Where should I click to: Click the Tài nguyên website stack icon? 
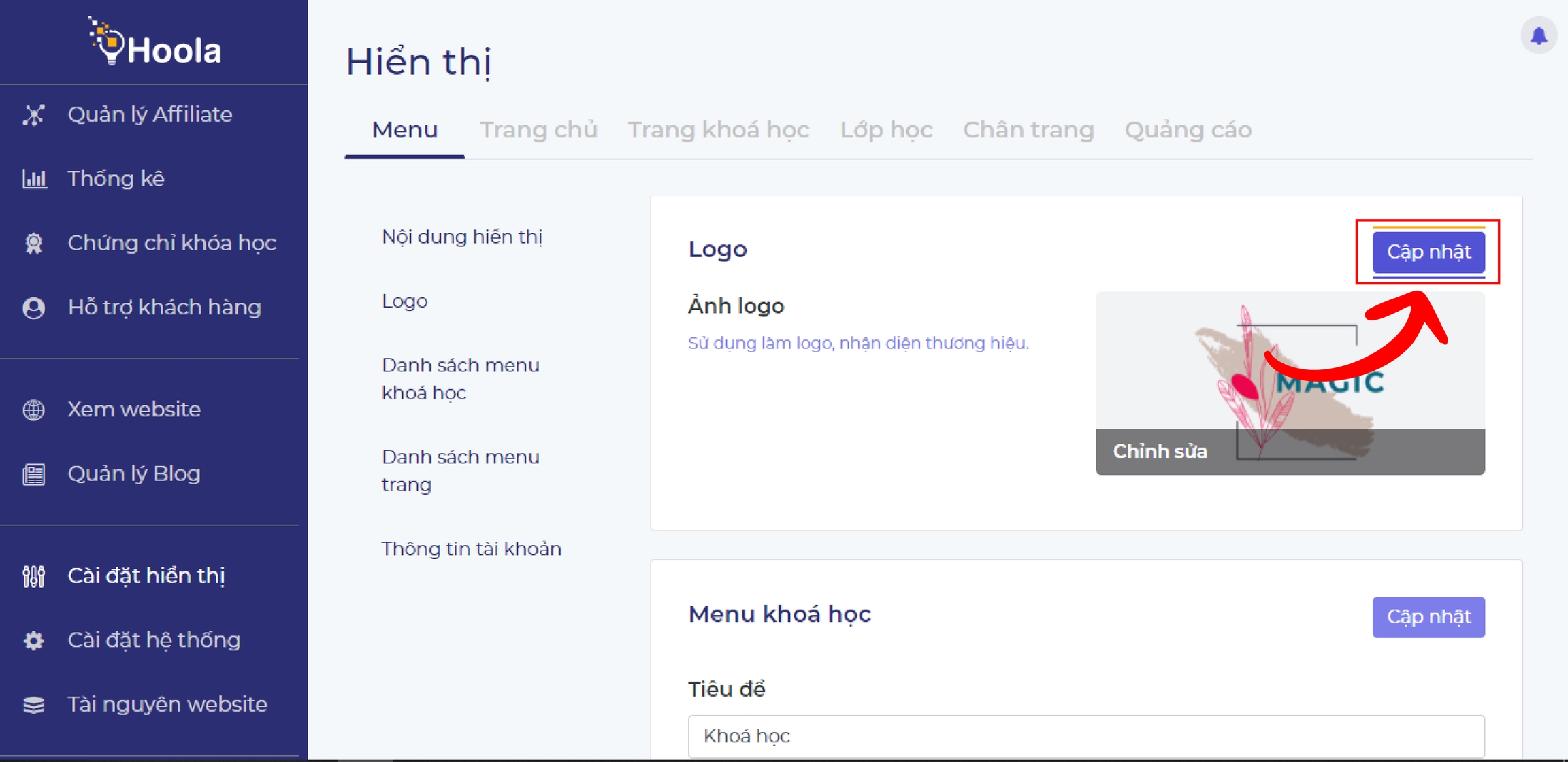point(34,704)
